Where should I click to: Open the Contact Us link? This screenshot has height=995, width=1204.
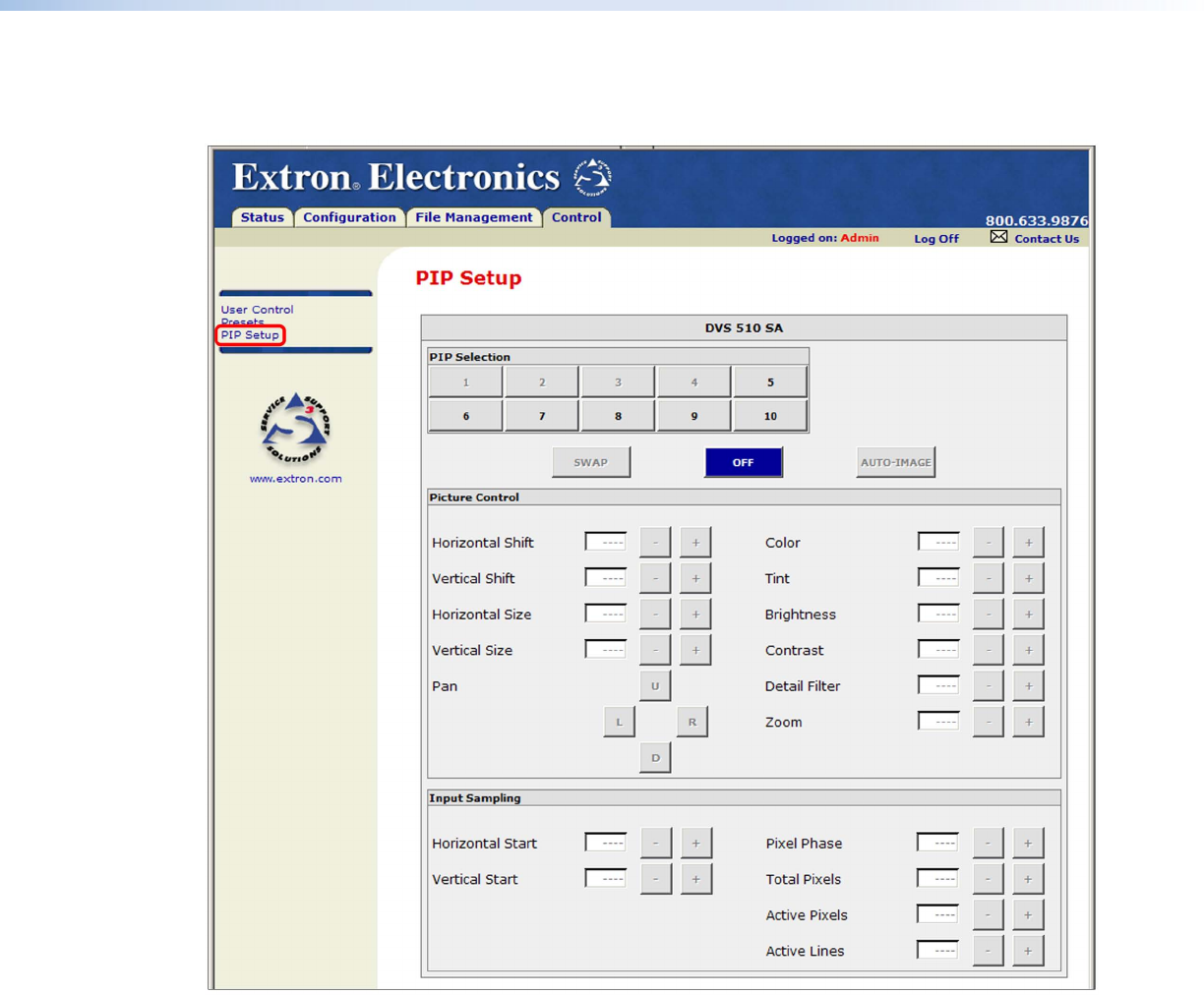coord(1047,239)
